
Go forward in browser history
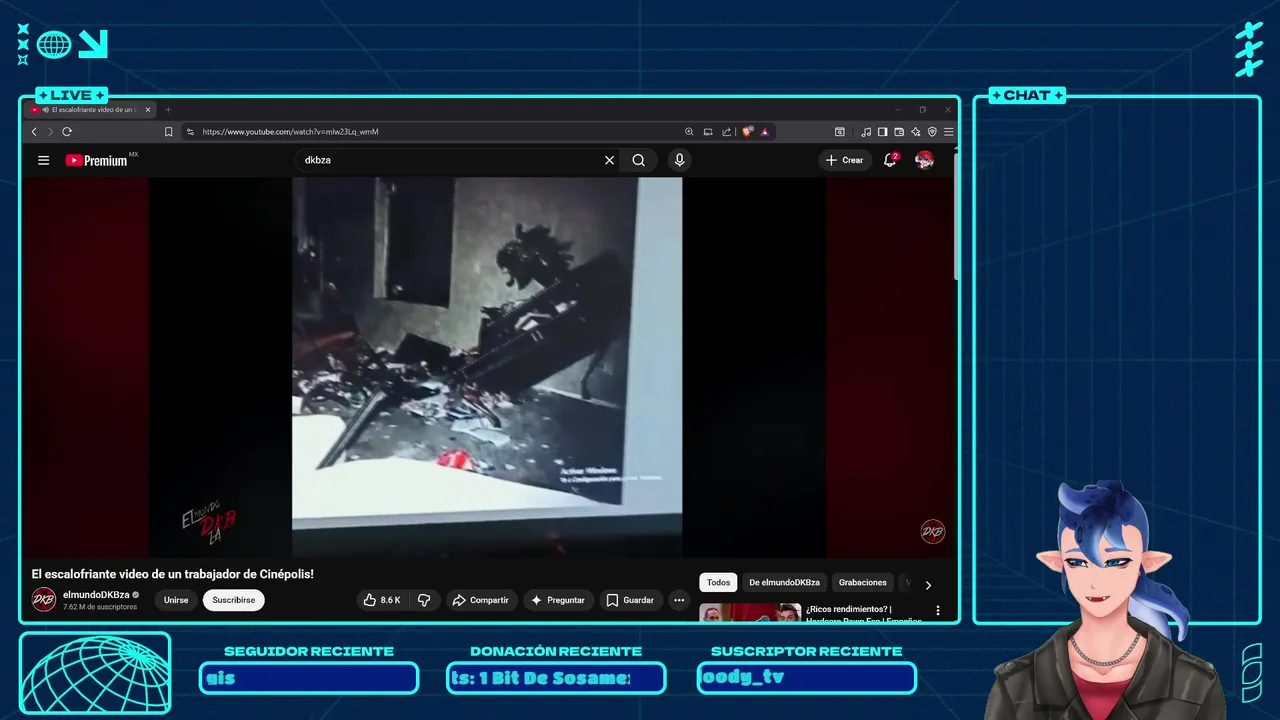tap(50, 132)
